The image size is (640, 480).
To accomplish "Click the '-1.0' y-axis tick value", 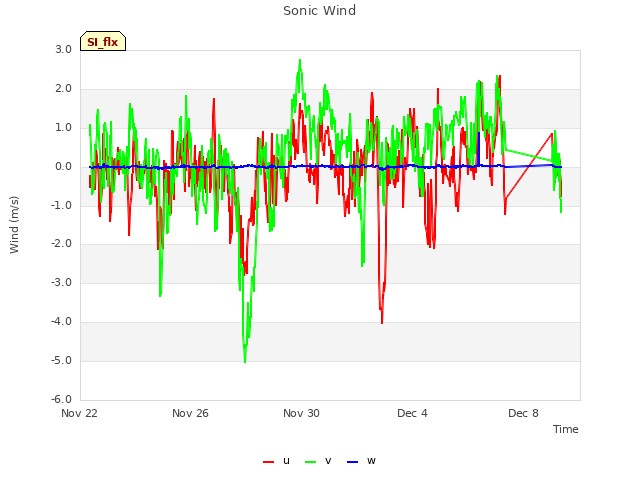I will click(62, 205).
